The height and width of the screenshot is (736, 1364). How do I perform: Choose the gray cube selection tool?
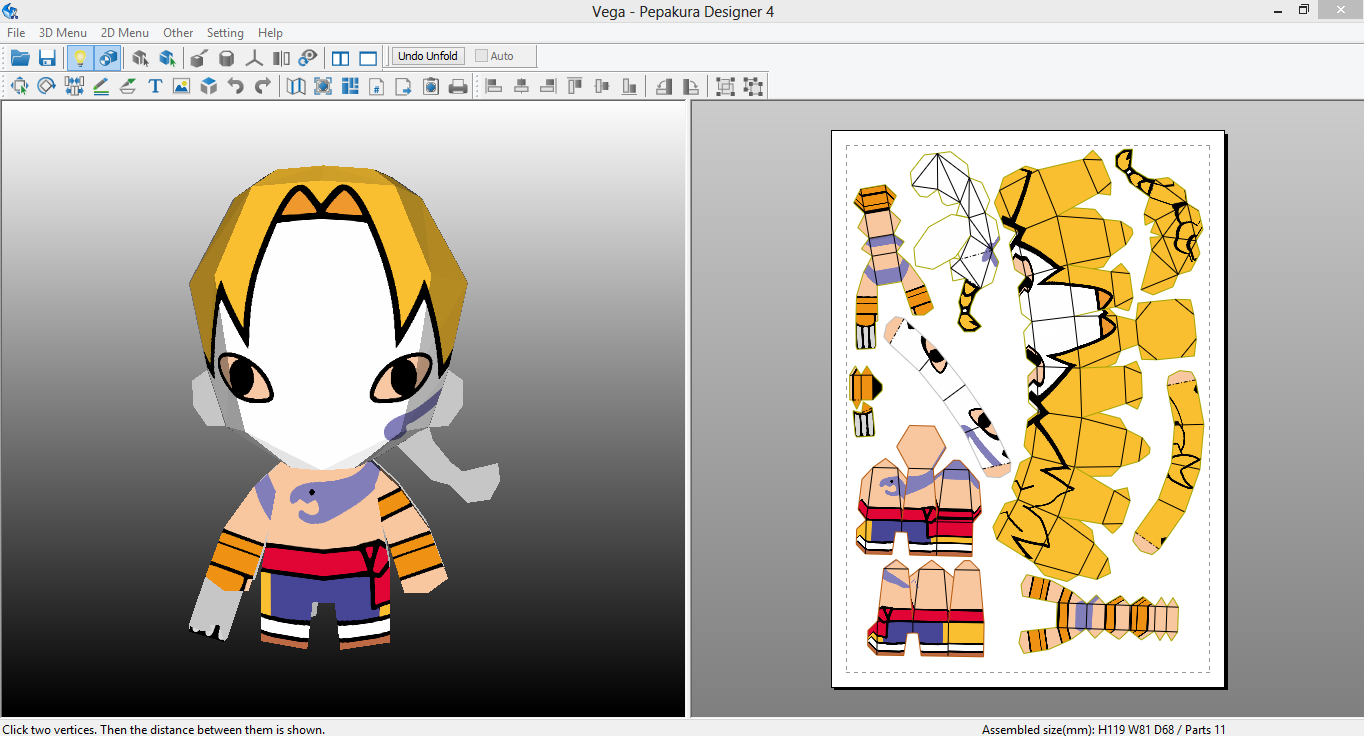pyautogui.click(x=141, y=57)
